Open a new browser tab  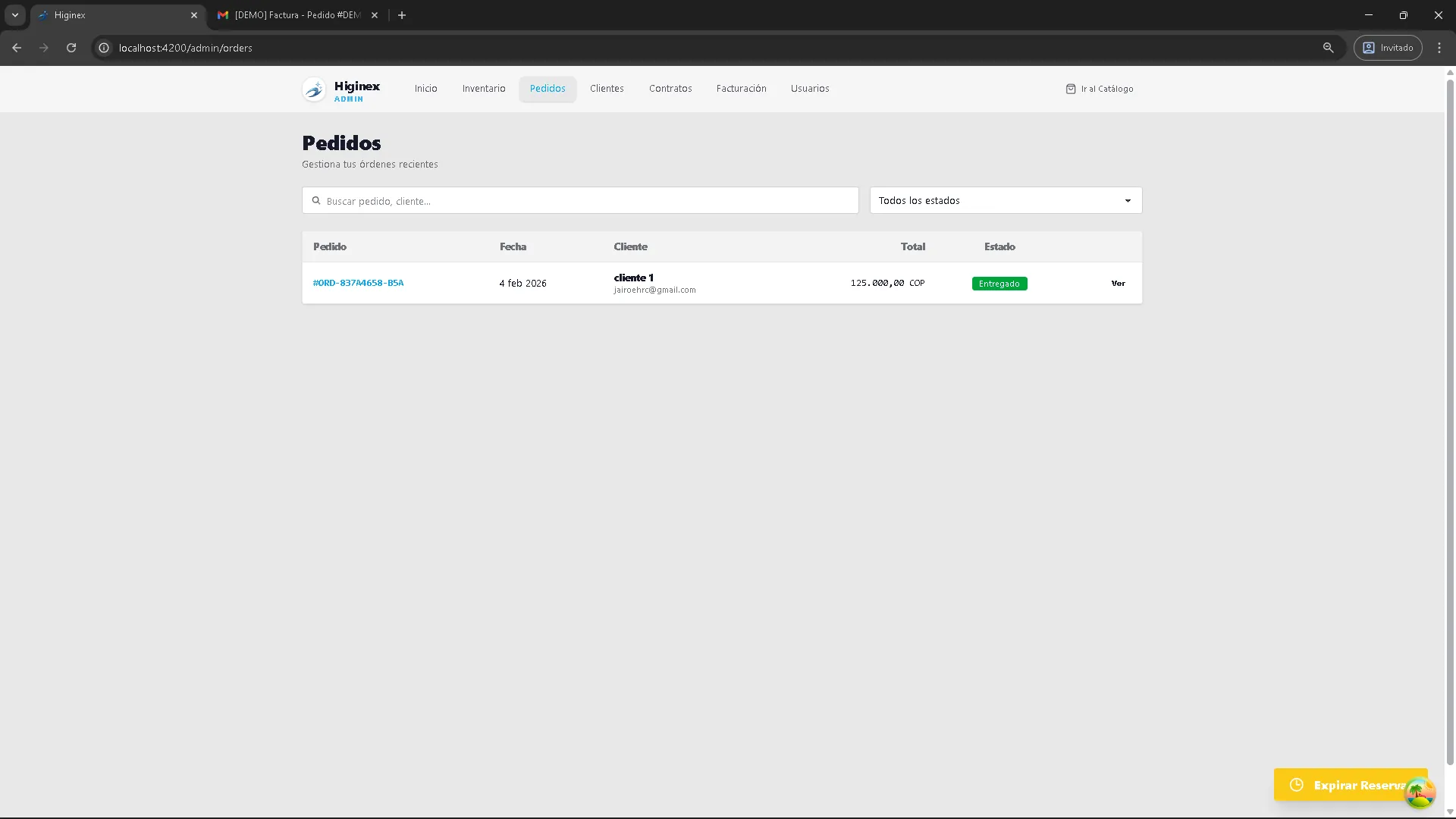(x=402, y=15)
